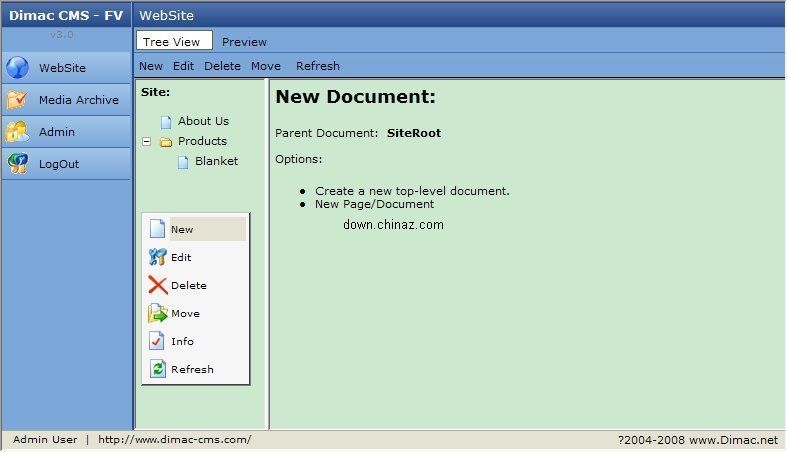Click the green Refresh arrows icon

pos(158,369)
